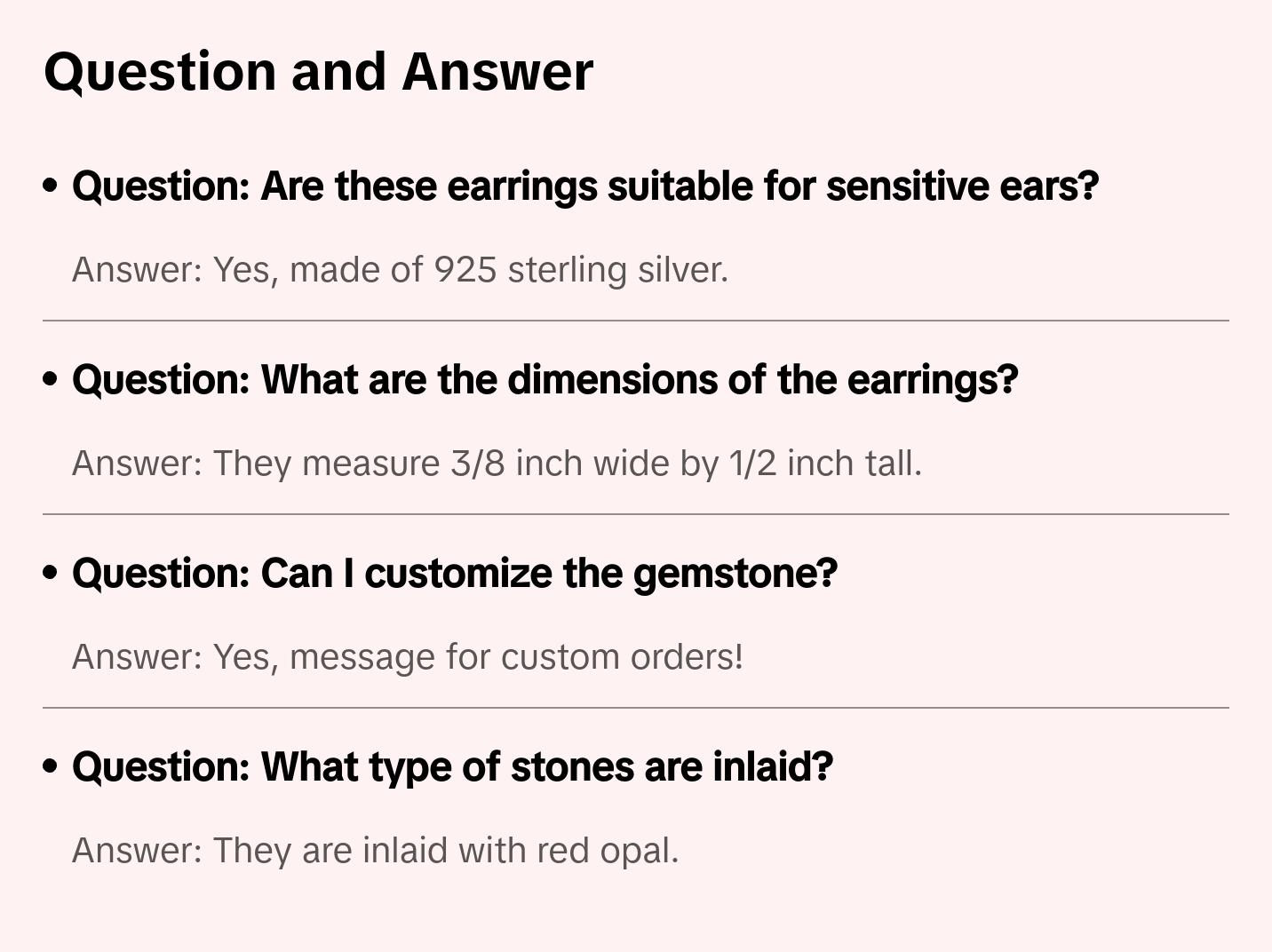Click the bullet before the inlaid stones question
The width and height of the screenshot is (1272, 952).
(x=51, y=766)
